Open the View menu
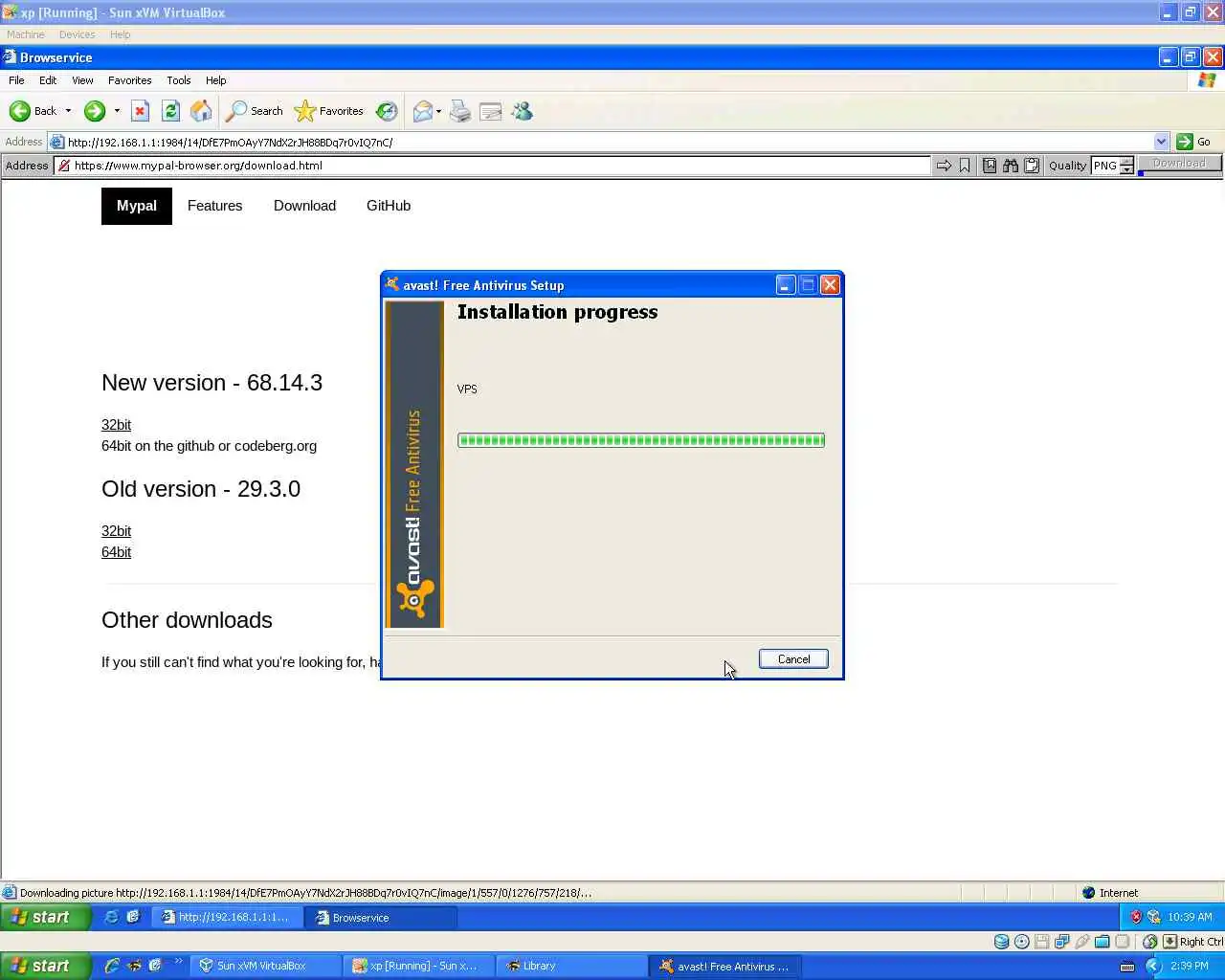1225x980 pixels. click(82, 80)
